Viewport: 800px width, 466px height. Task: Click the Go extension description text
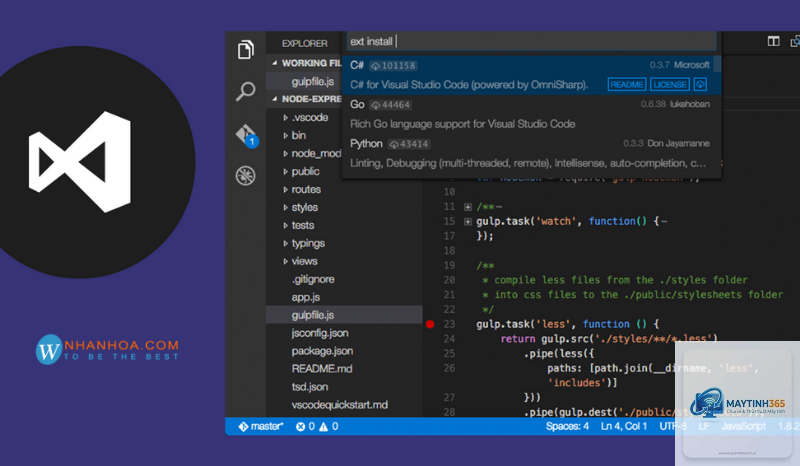(x=462, y=124)
